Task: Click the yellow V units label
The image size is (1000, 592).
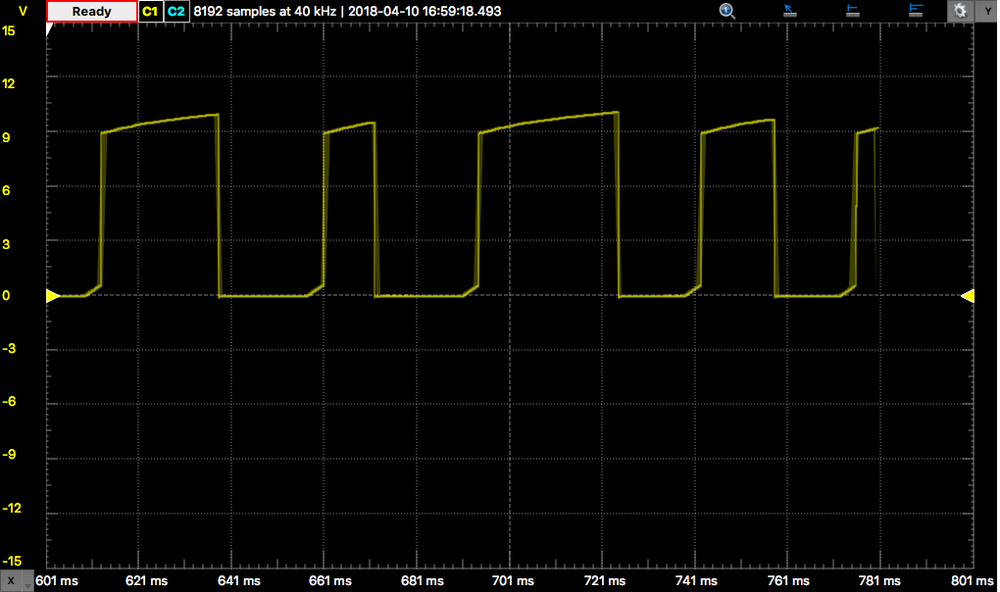Action: [22, 11]
